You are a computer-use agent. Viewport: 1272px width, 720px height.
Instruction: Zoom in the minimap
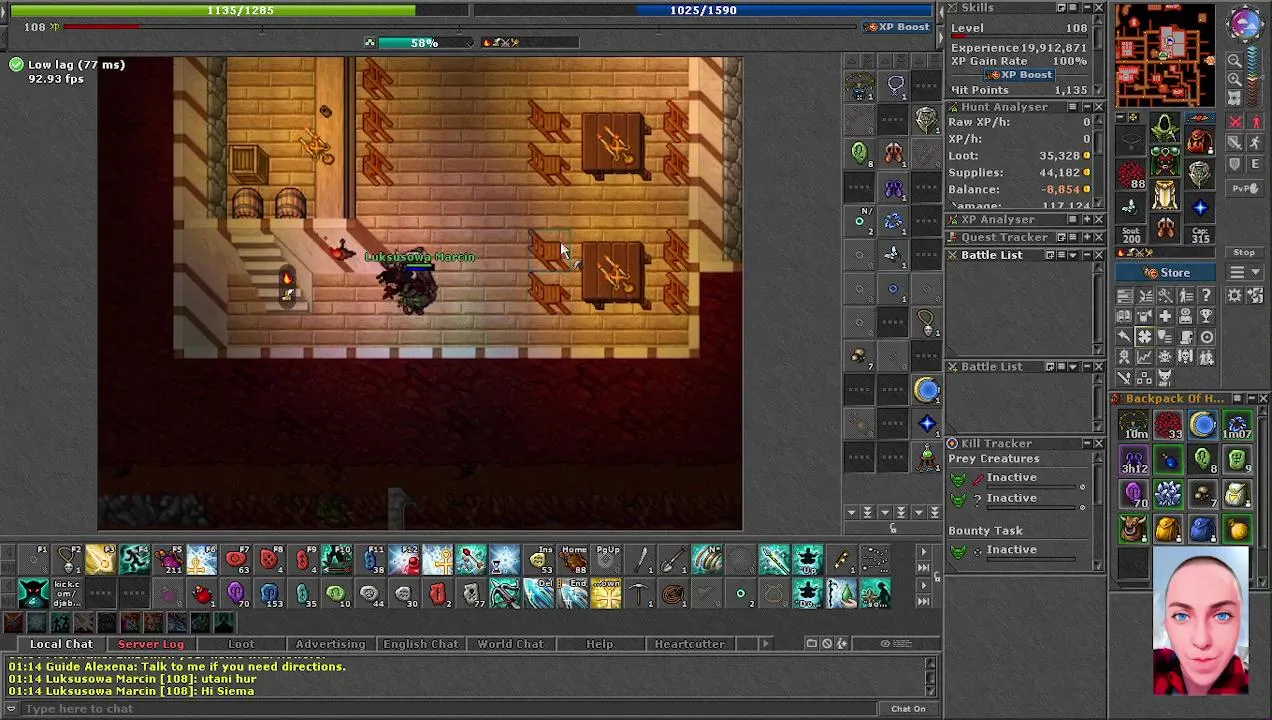[x=1235, y=79]
